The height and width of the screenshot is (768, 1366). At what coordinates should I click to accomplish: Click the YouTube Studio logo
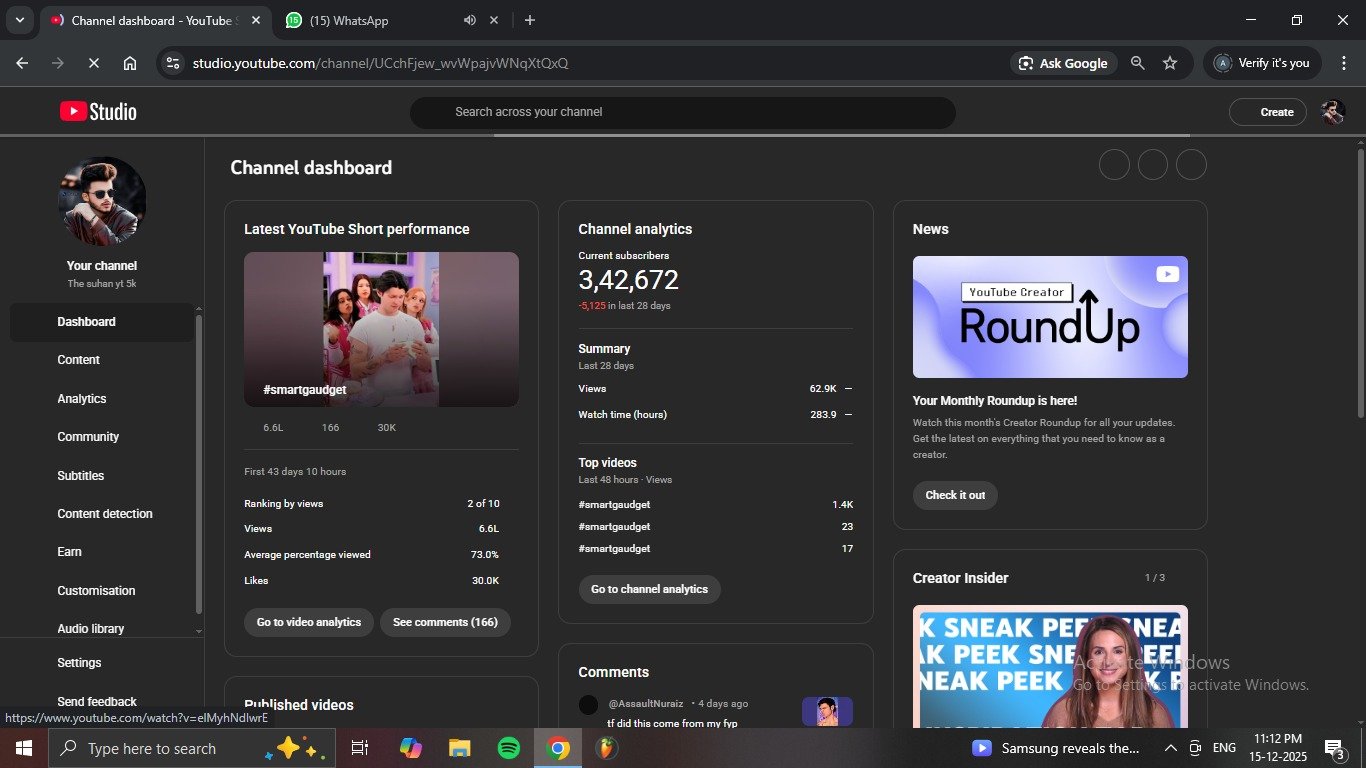(x=98, y=112)
